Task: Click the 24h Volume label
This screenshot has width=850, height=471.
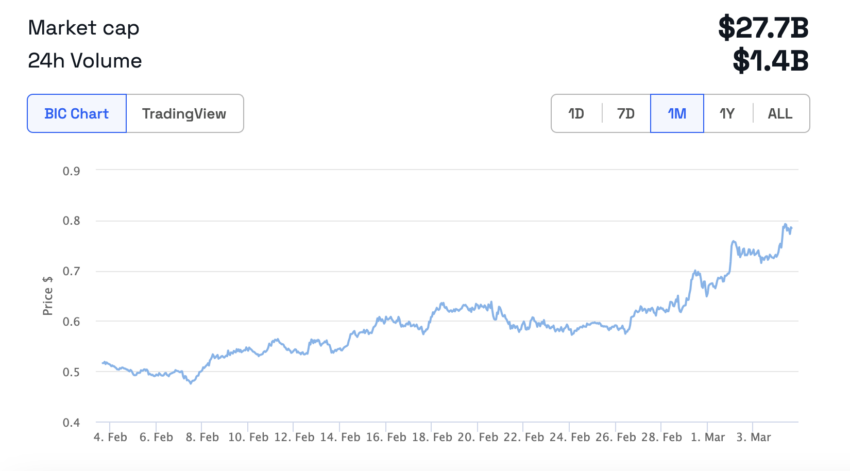Action: pyautogui.click(x=85, y=61)
